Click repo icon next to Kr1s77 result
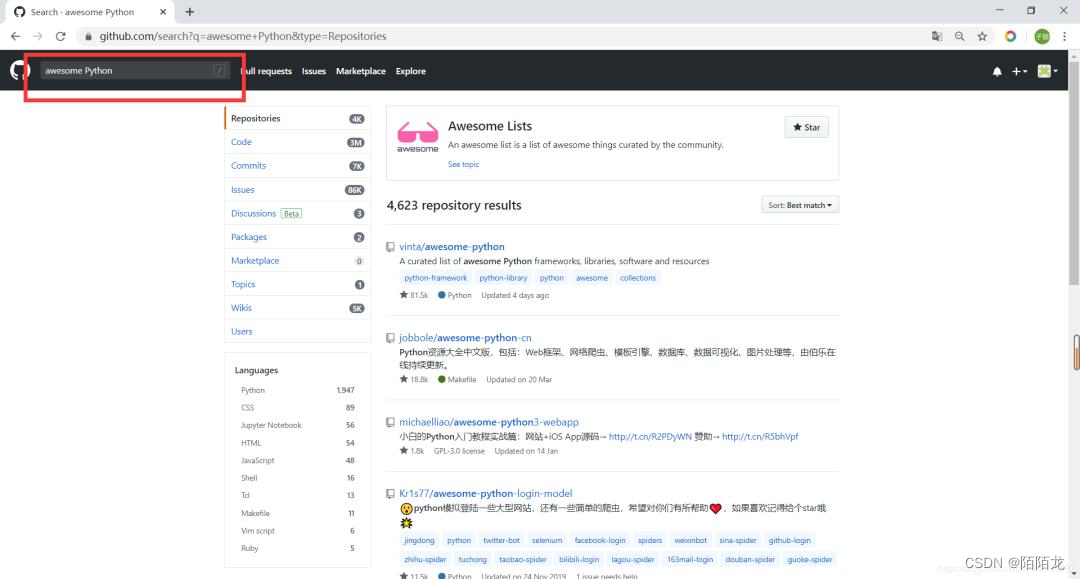 tap(391, 494)
